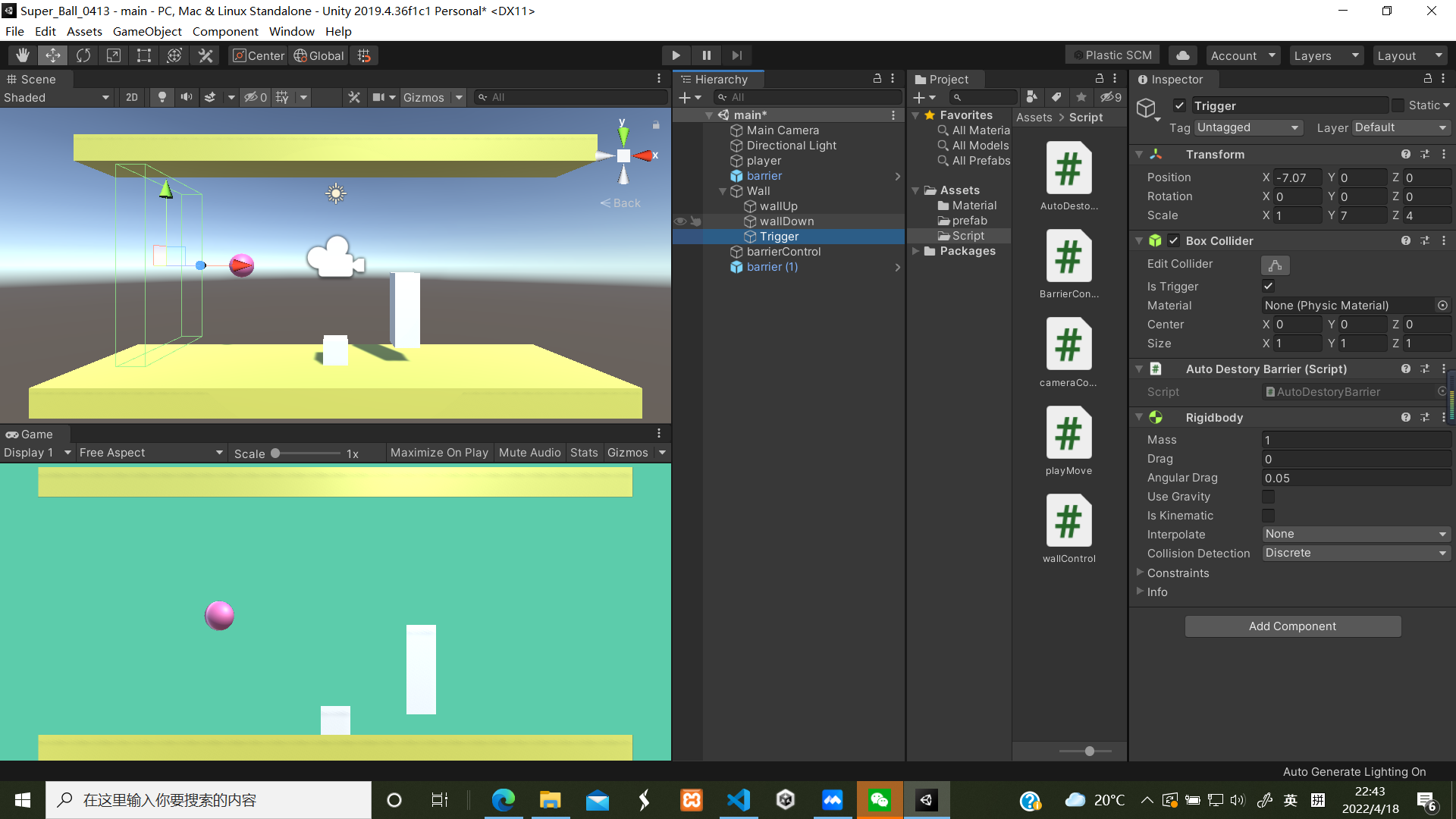Lock the Inspector panel
This screenshot has width=1456, height=819.
[x=1427, y=79]
